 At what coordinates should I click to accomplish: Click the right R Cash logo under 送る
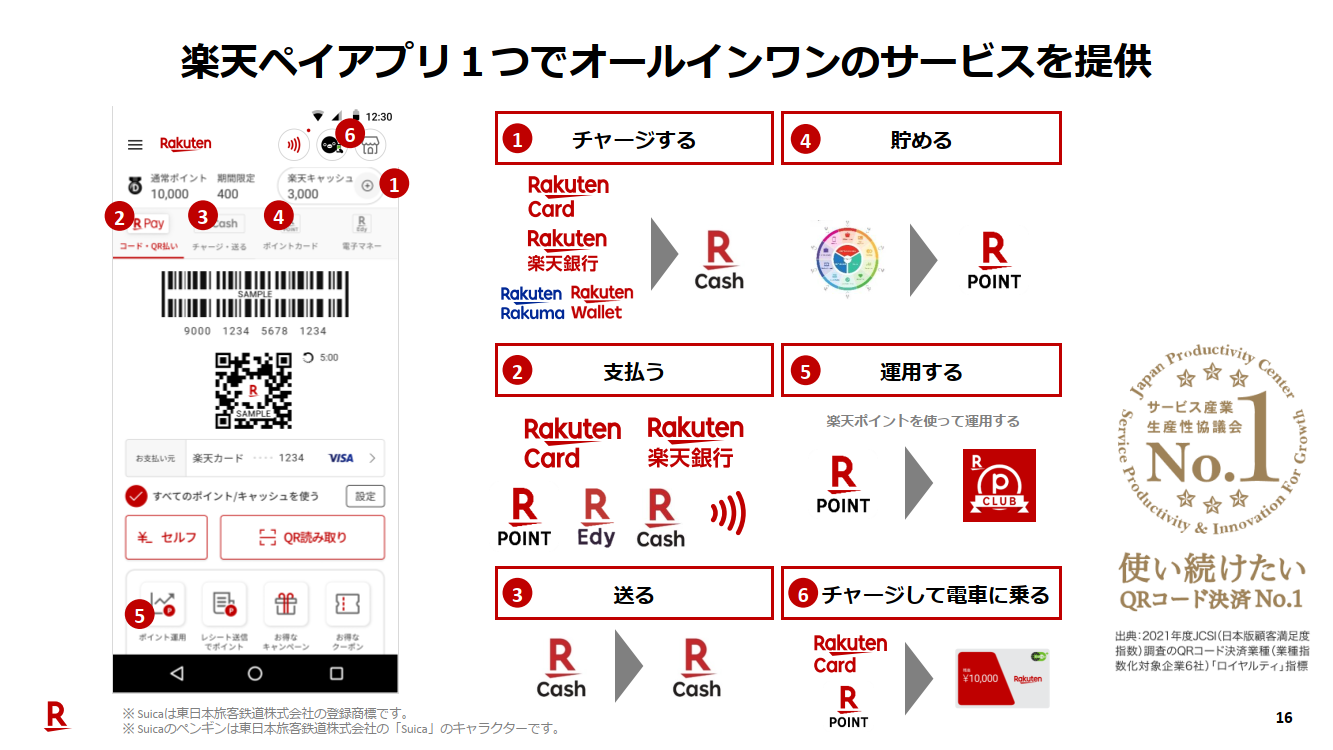coord(696,668)
